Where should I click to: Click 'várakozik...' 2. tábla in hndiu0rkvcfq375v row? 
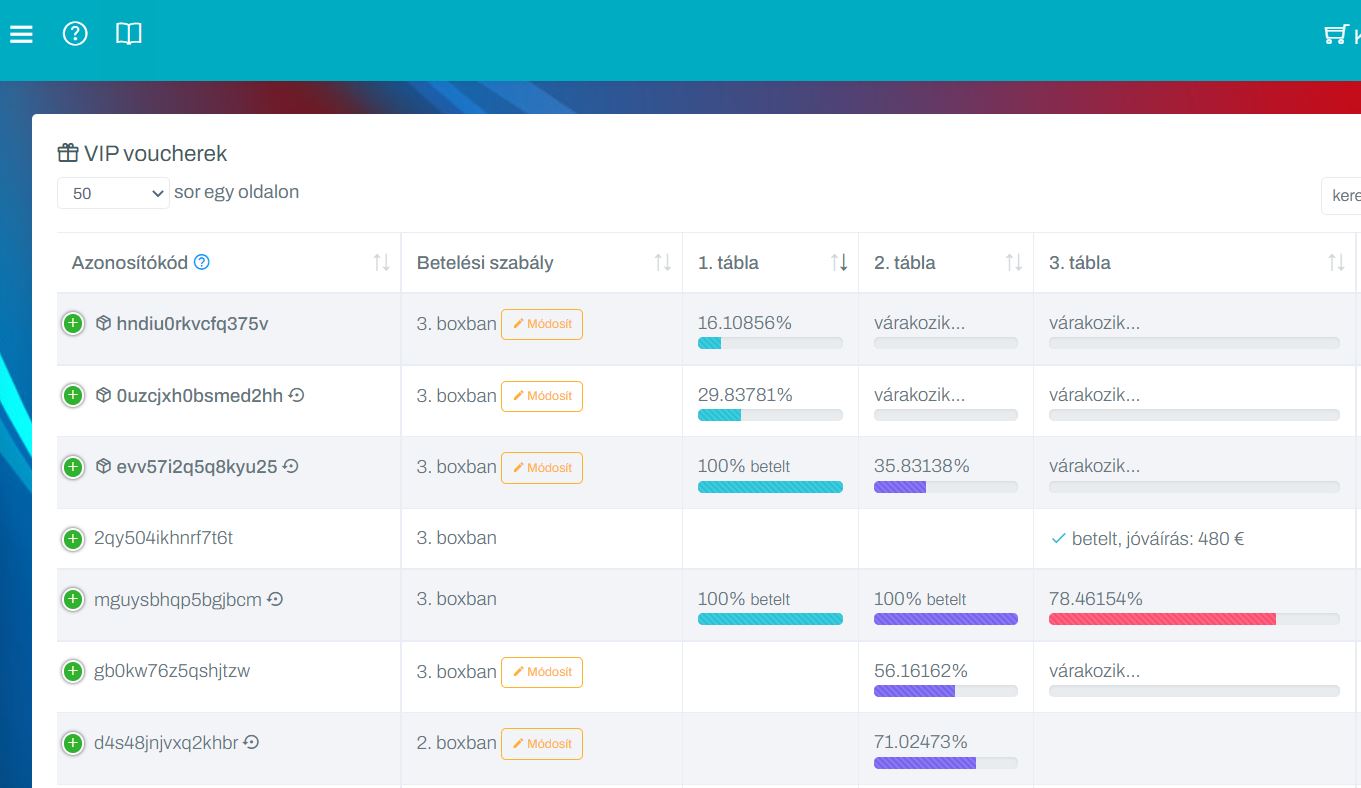click(920, 323)
